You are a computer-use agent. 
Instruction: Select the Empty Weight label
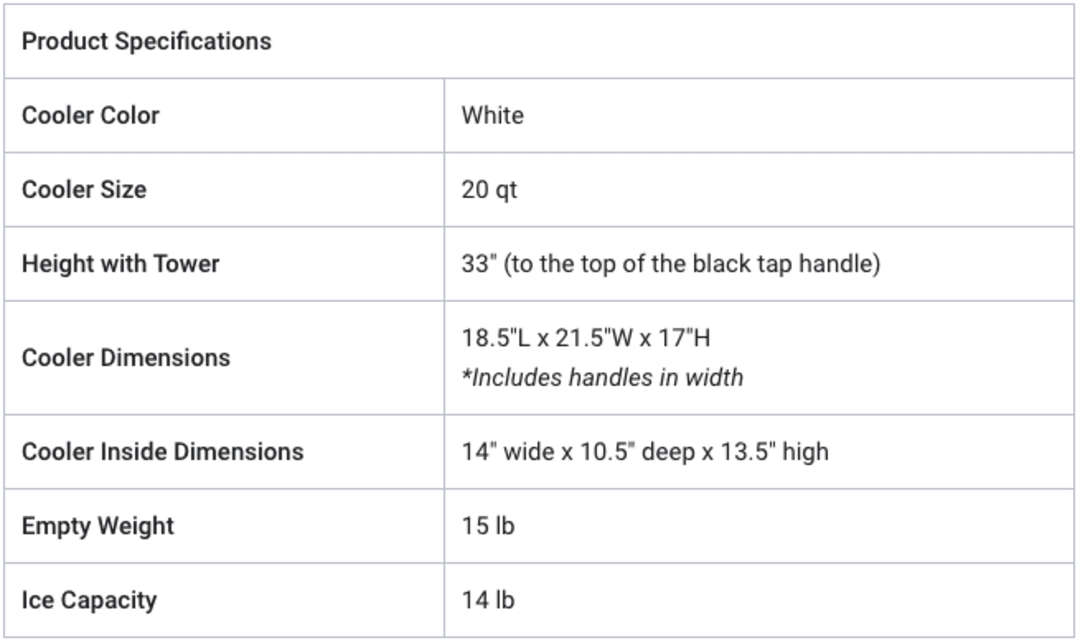98,526
